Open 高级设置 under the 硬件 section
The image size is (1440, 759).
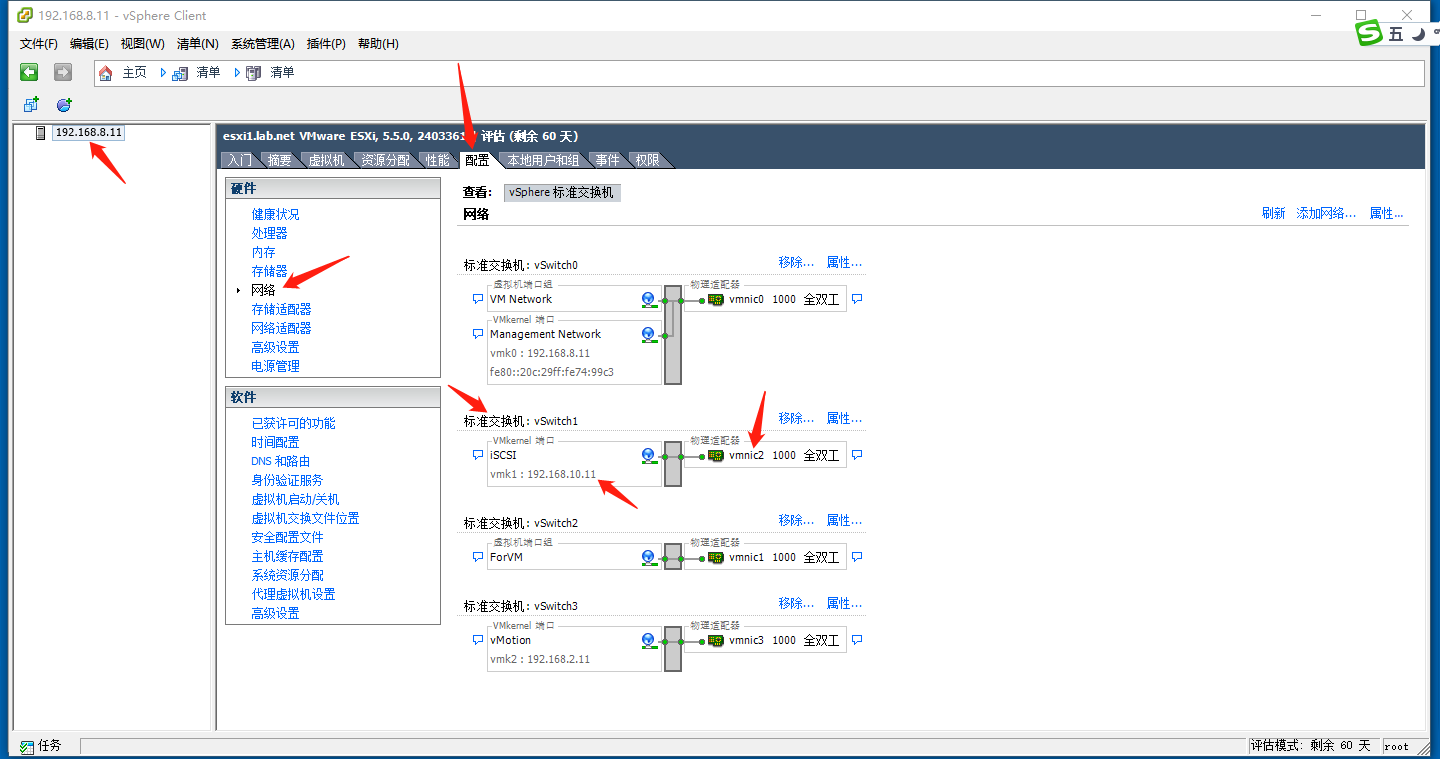(x=275, y=347)
